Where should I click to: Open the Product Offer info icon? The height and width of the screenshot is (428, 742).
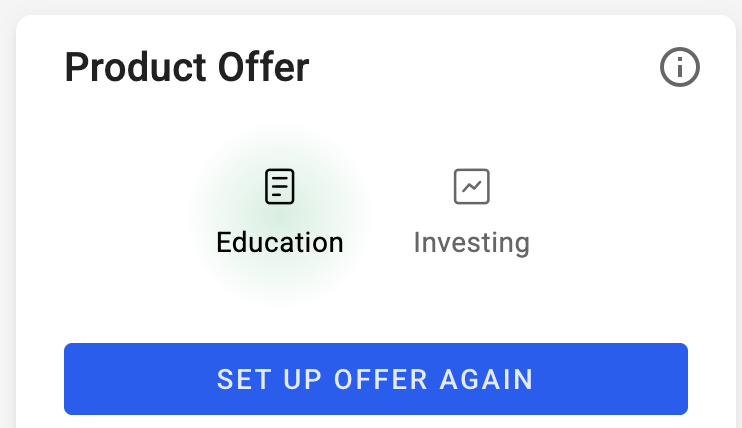coord(680,67)
